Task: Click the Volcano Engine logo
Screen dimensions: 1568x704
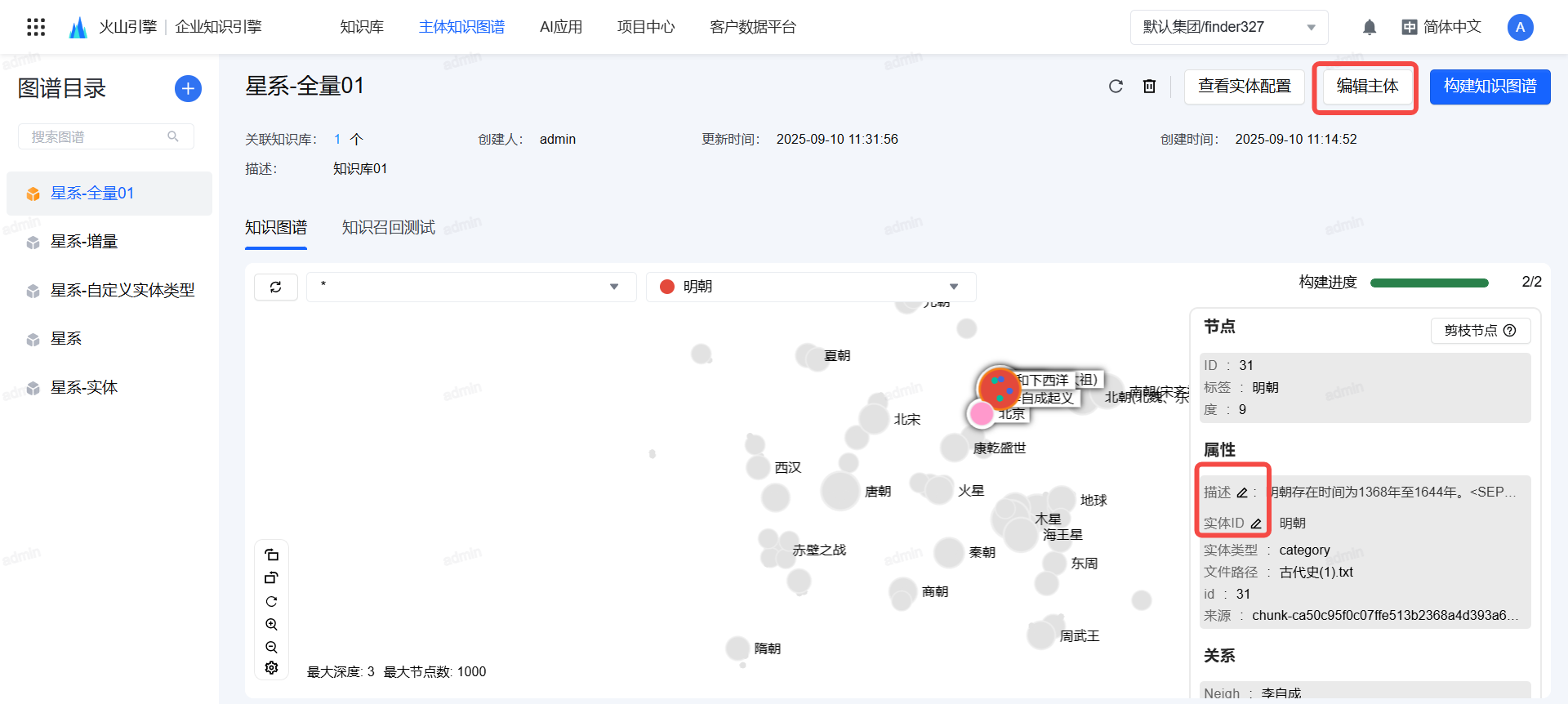Action: pos(78,27)
